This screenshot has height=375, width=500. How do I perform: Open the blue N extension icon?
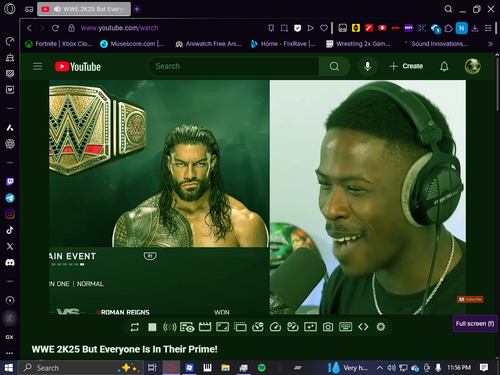pyautogui.click(x=462, y=28)
